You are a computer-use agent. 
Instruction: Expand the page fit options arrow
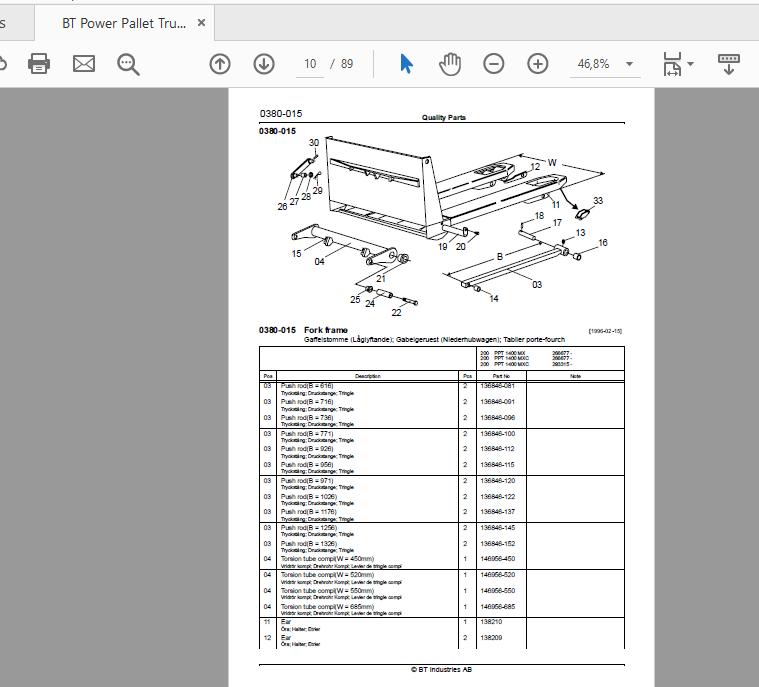(691, 64)
